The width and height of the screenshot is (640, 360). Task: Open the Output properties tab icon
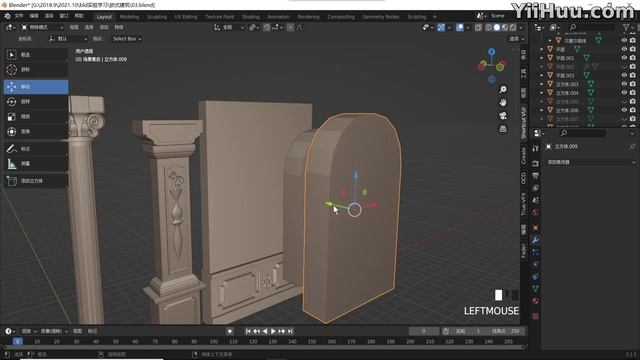pyautogui.click(x=536, y=176)
